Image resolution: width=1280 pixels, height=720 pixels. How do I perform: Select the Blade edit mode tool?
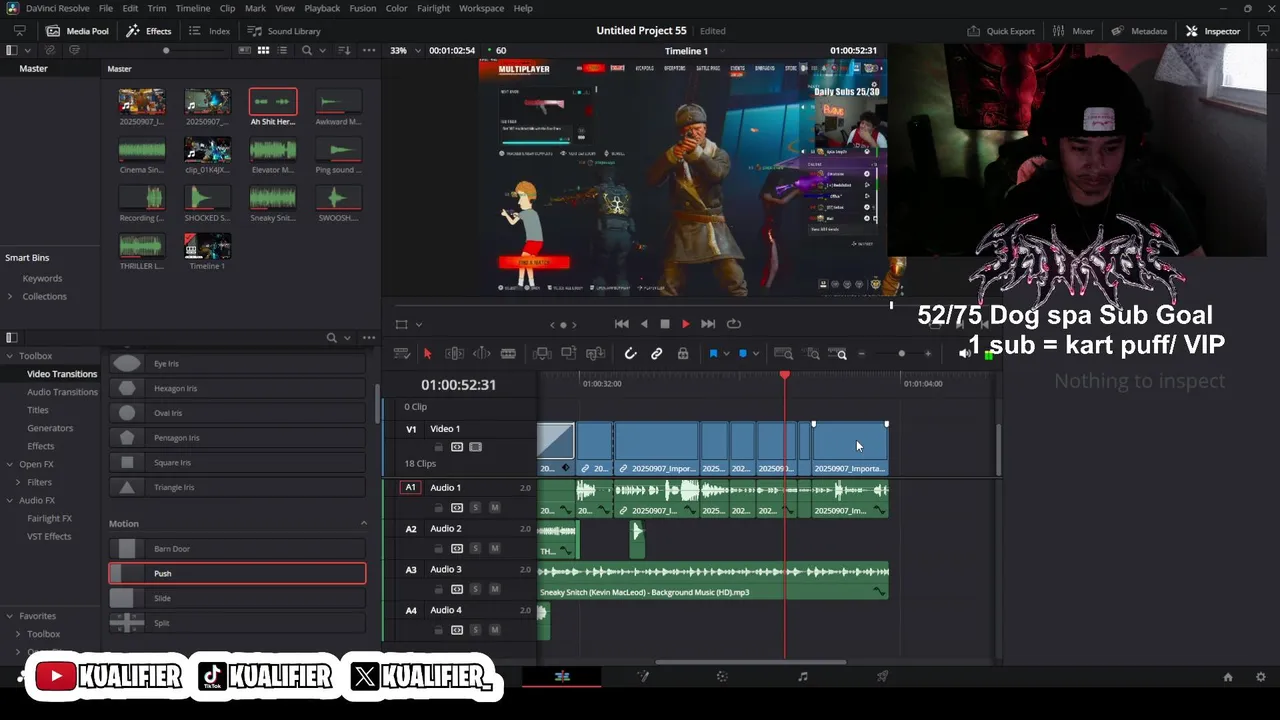pos(508,354)
